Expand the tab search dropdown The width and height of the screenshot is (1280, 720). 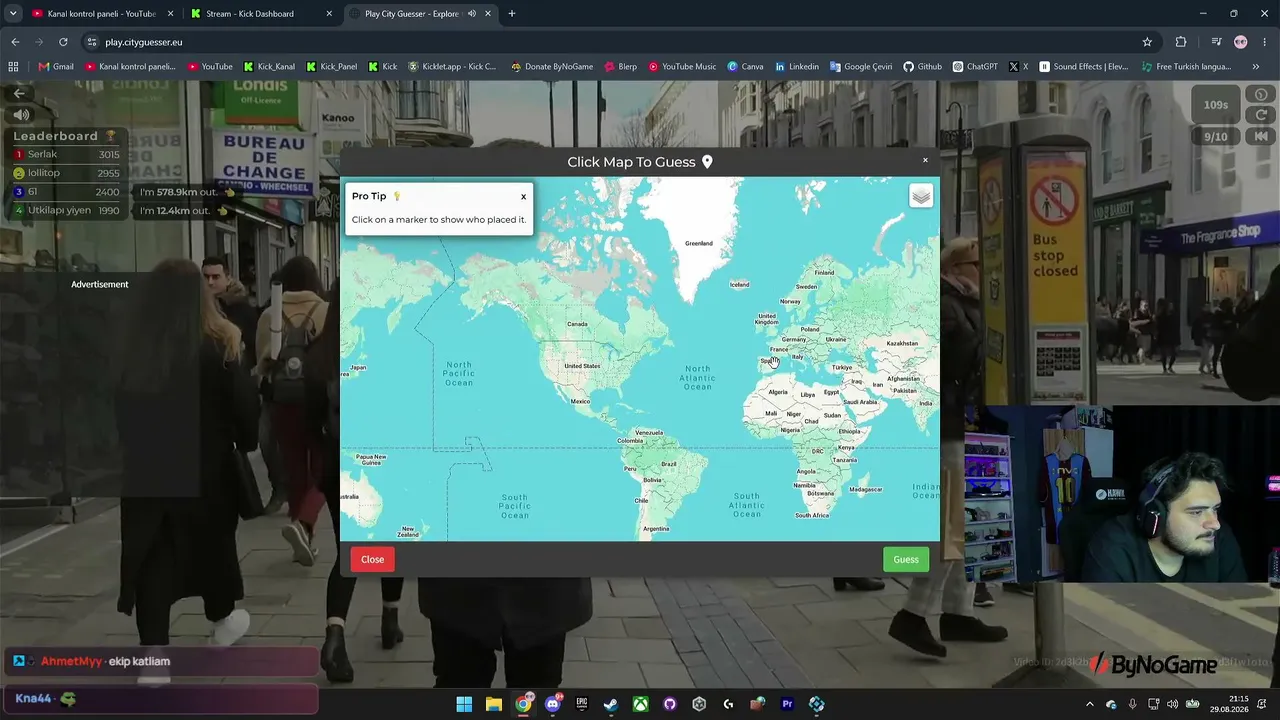click(13, 14)
